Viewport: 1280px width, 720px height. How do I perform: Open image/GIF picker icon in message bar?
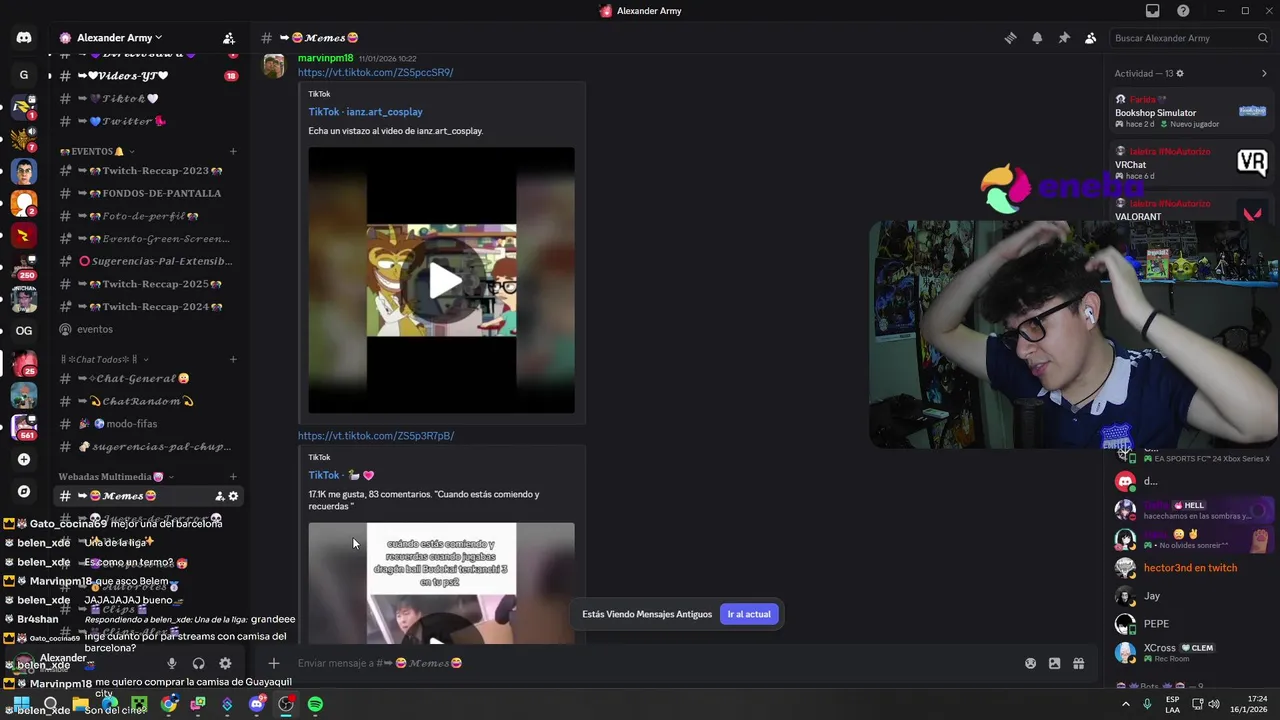click(x=1054, y=663)
